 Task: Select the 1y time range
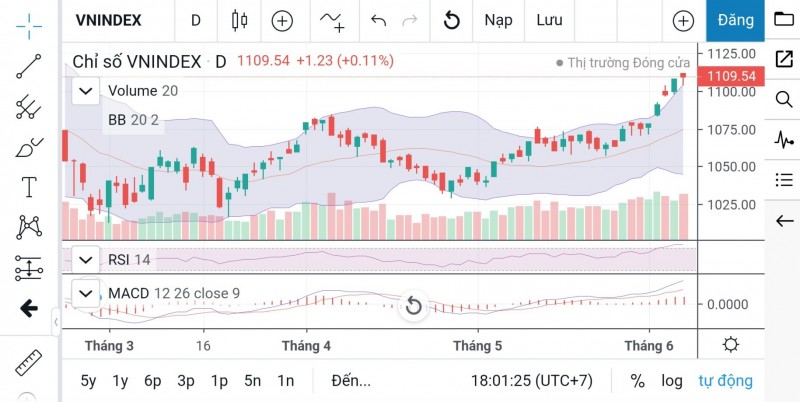click(x=120, y=380)
